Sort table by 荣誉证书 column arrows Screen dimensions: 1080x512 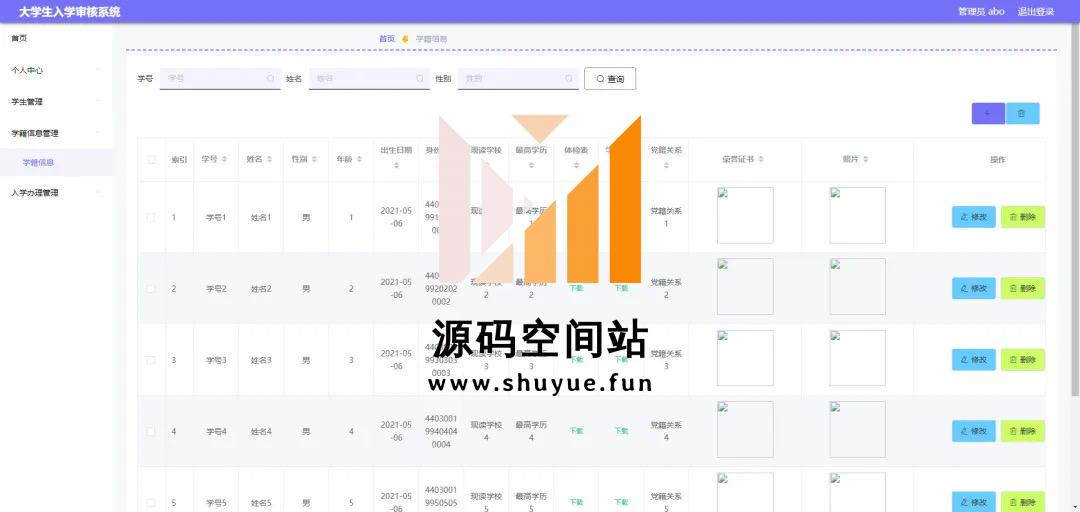[761, 159]
